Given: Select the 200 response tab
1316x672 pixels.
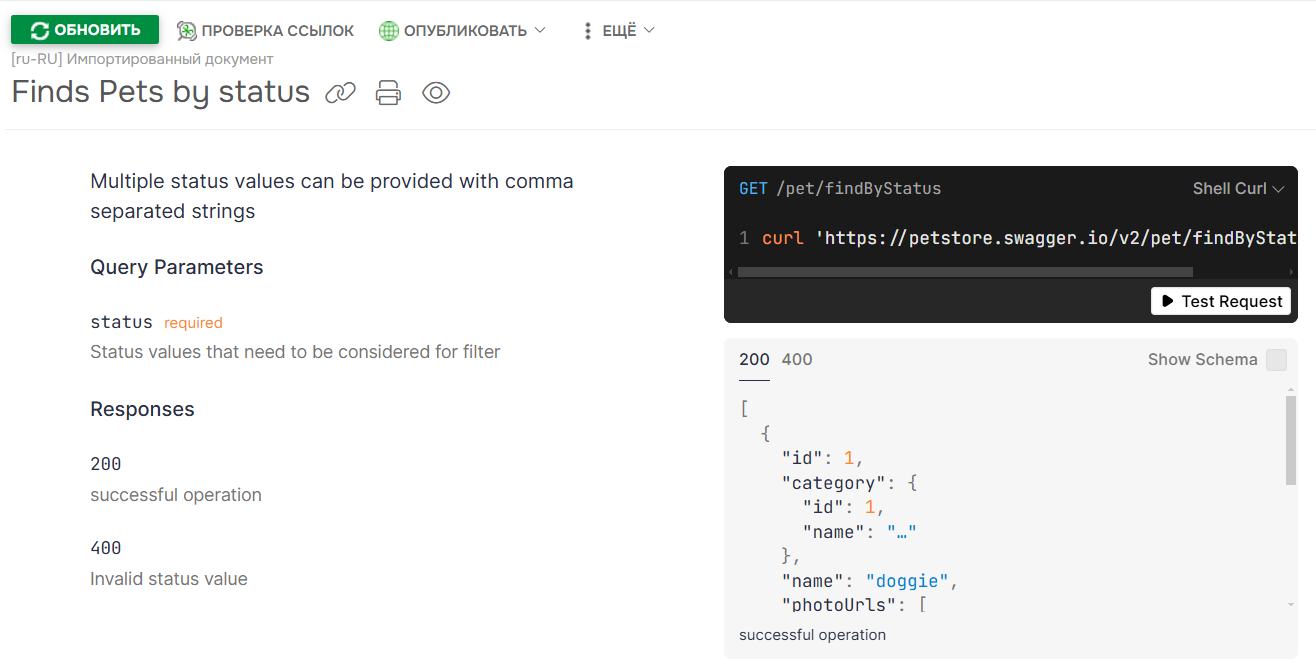Looking at the screenshot, I should (x=754, y=359).
